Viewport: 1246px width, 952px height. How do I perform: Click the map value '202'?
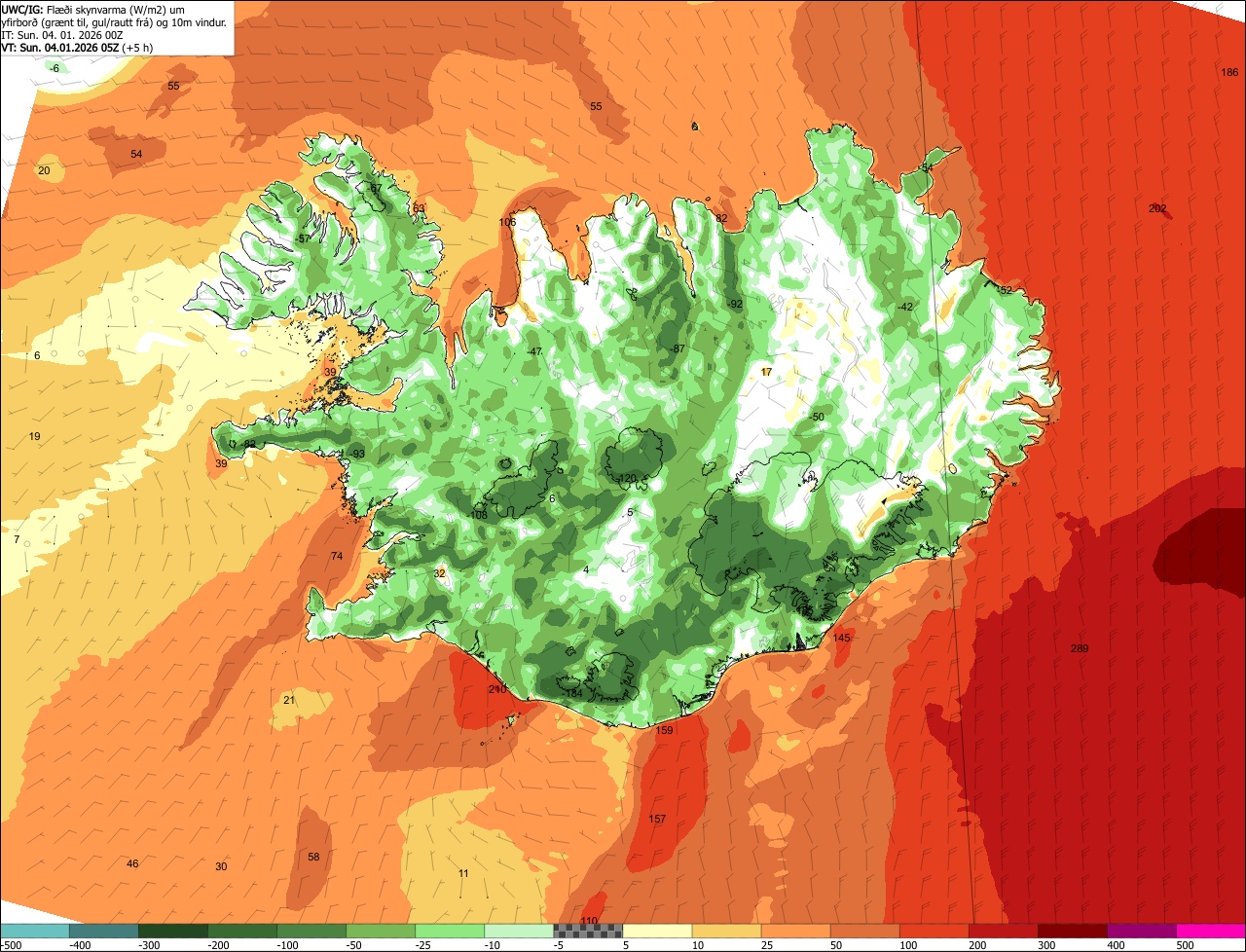pyautogui.click(x=1157, y=208)
